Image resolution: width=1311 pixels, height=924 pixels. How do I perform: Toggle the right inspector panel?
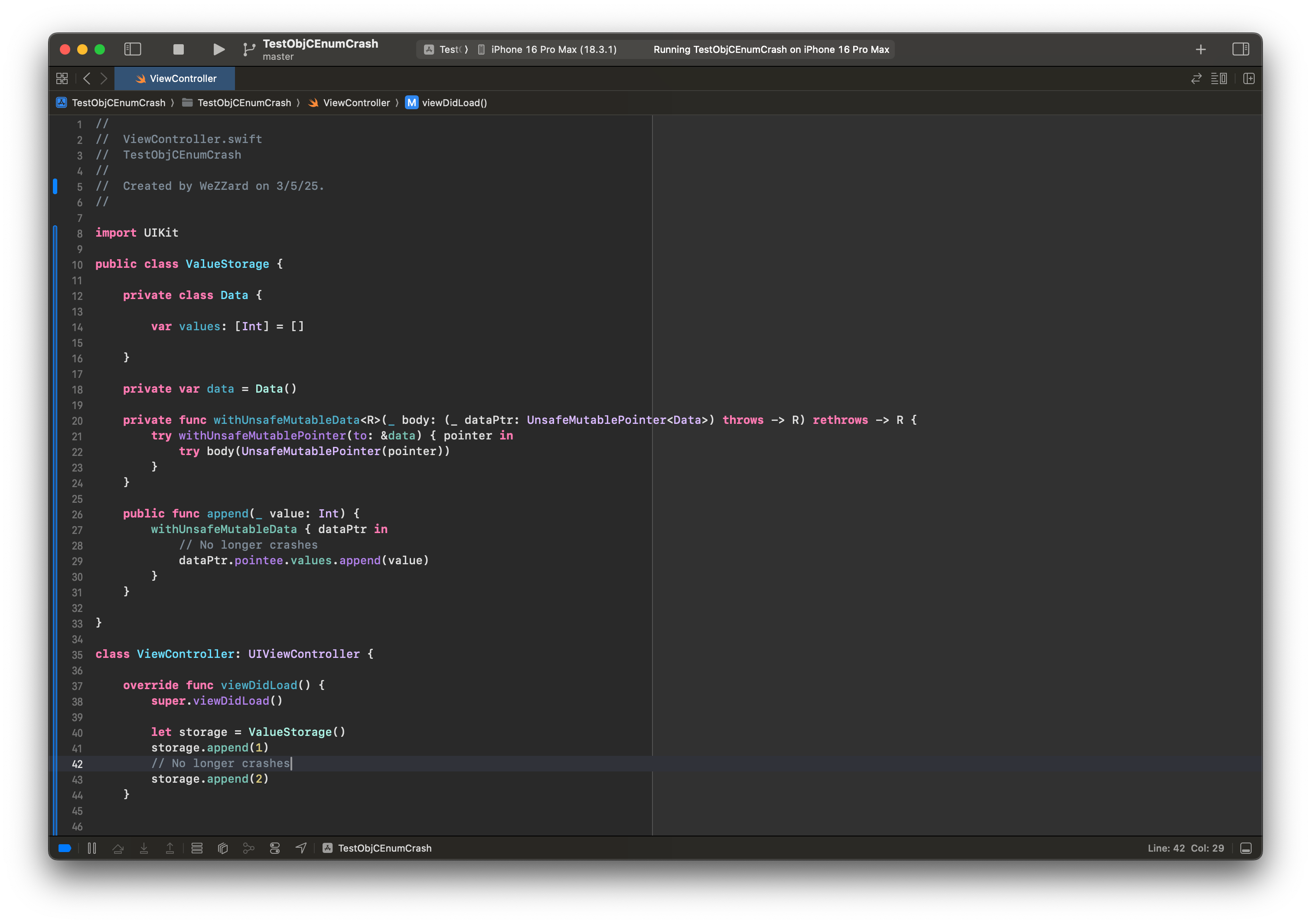(x=1240, y=50)
